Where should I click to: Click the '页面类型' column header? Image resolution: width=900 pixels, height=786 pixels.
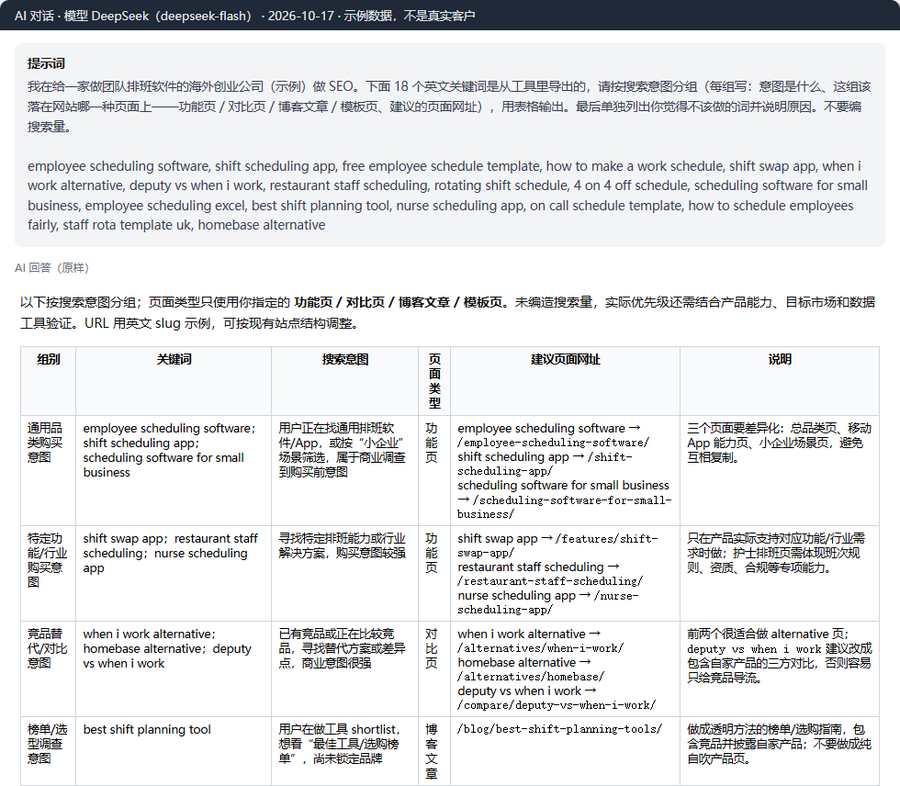(435, 381)
